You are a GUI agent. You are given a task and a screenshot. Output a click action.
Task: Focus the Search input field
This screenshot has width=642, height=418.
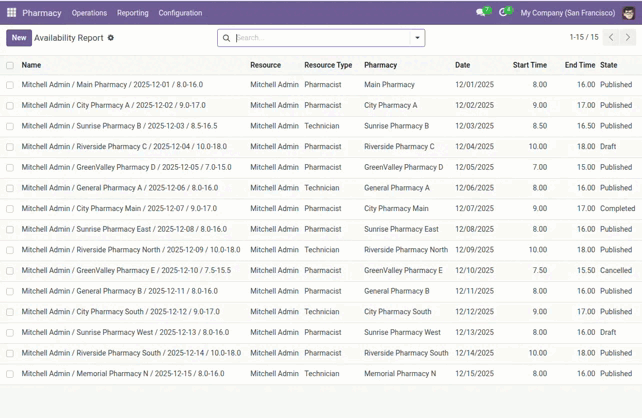(x=322, y=38)
